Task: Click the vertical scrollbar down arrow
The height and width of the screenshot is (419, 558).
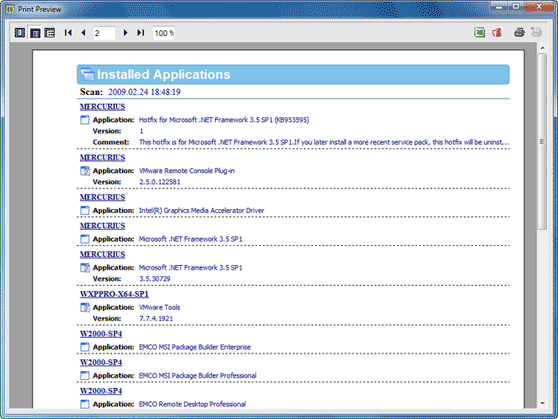Action: coord(542,403)
